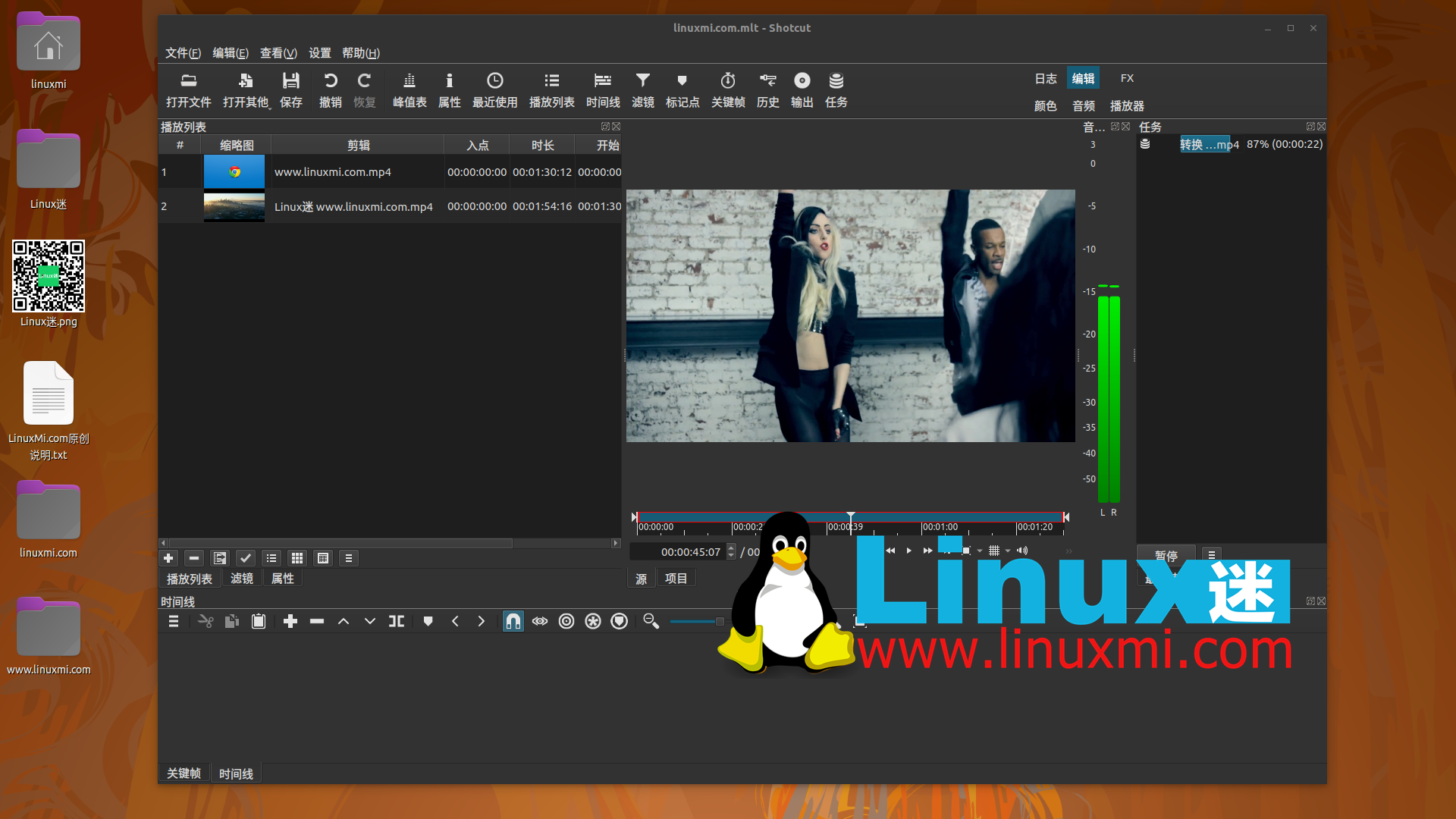Open the Filters (滤镜) funnel icon

point(643,90)
